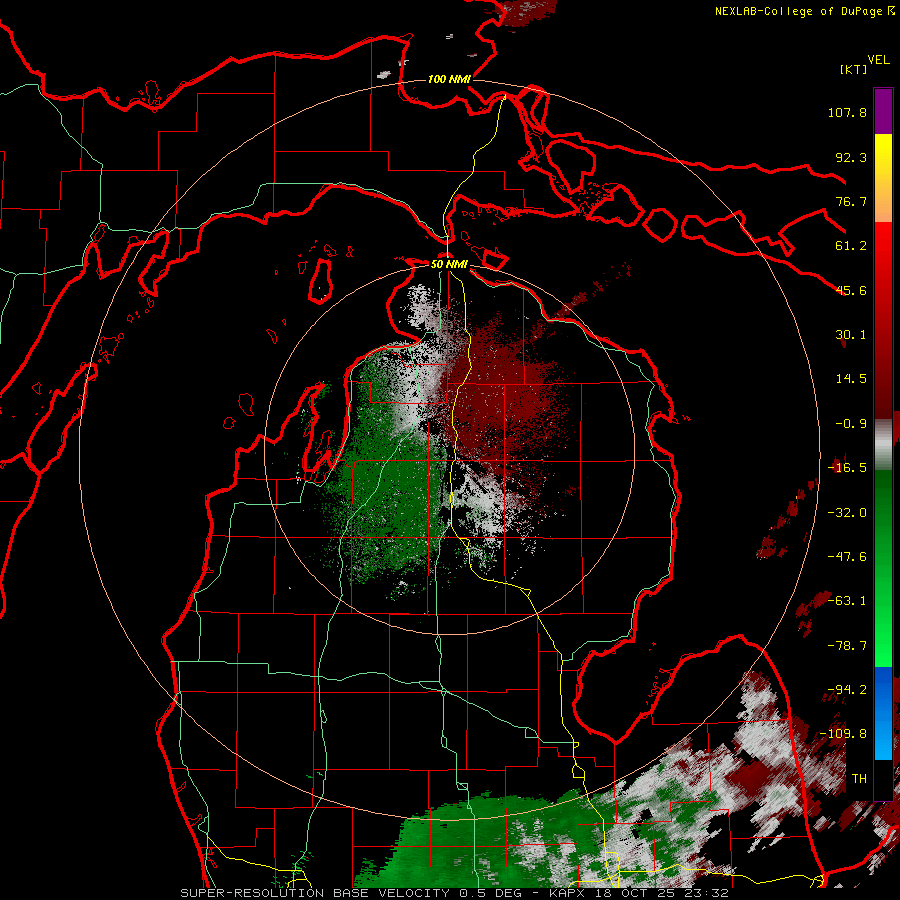Click the 100 NMI range ring label
Viewport: 900px width, 900px height.
[449, 79]
